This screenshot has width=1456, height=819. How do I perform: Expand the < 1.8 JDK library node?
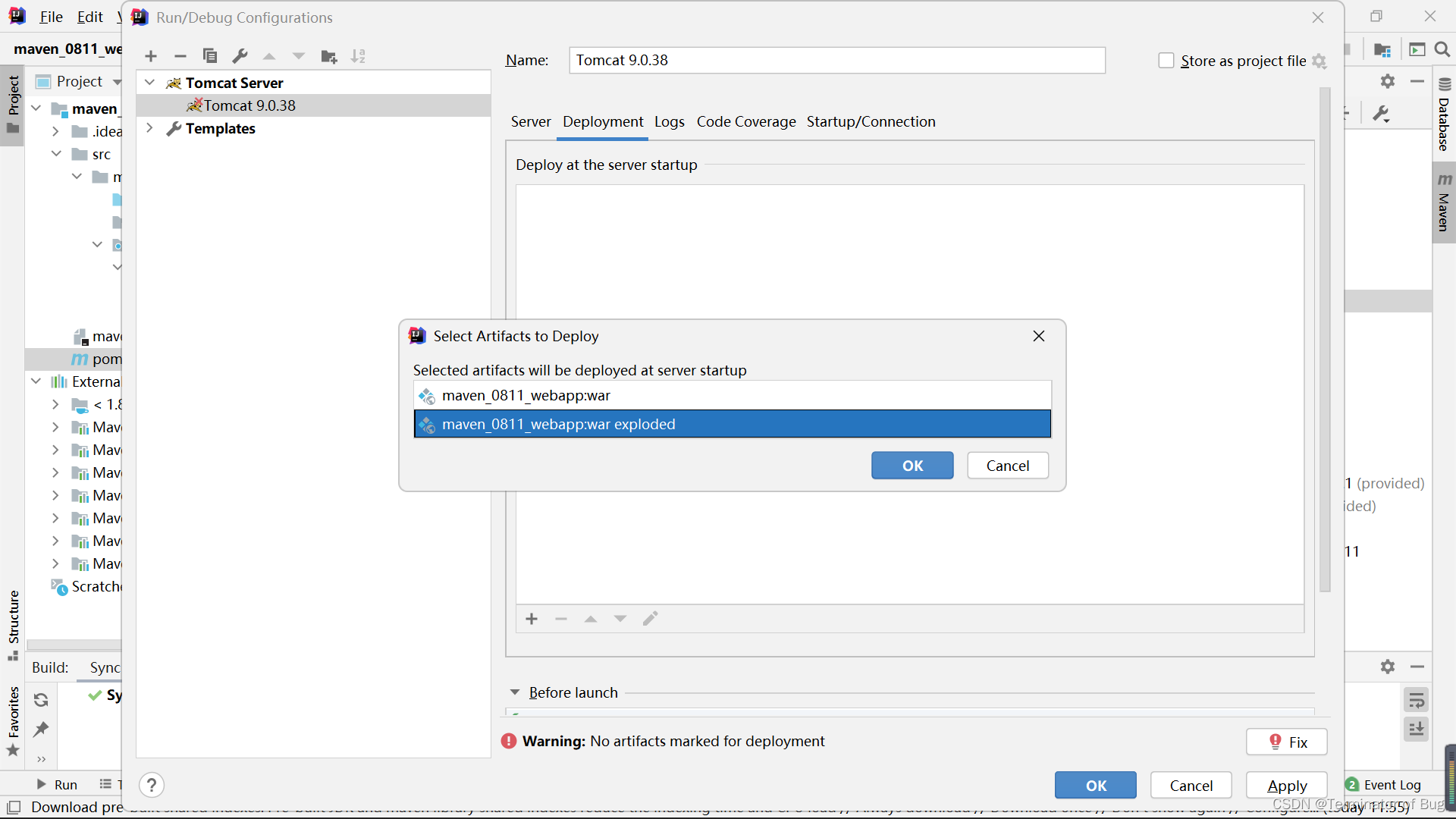pos(55,404)
